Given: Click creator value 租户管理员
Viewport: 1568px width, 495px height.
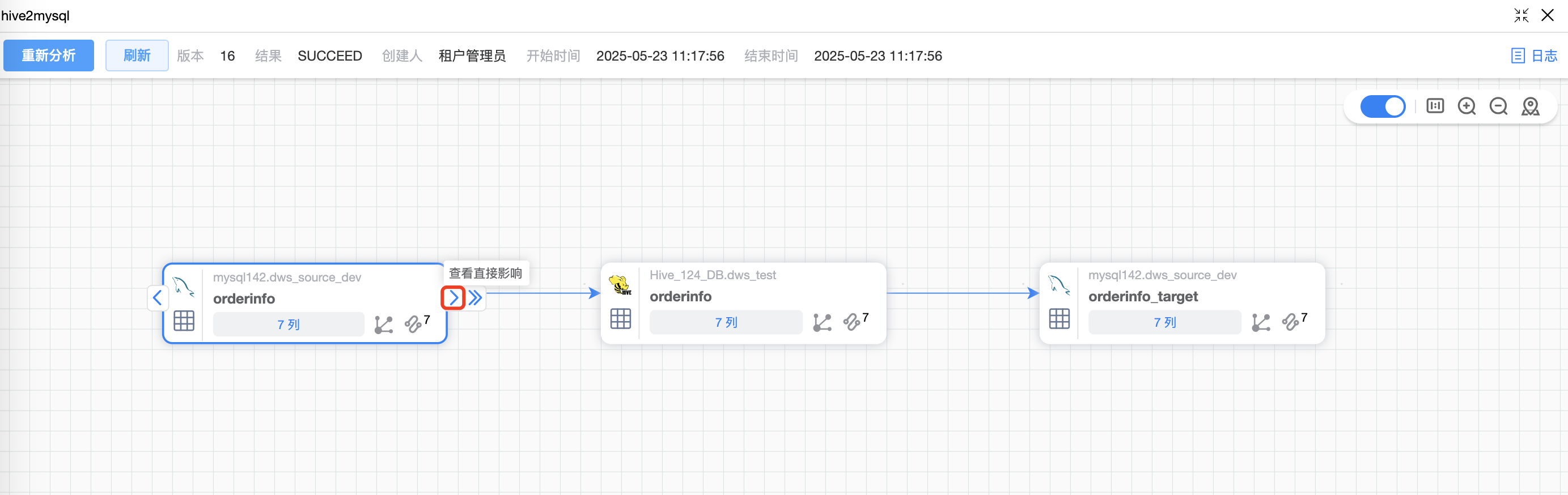Looking at the screenshot, I should [472, 56].
